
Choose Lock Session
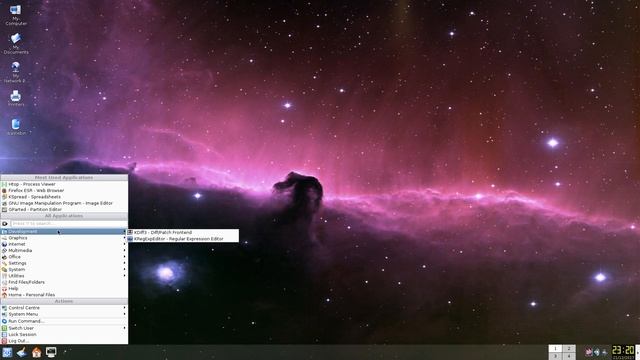coord(64,334)
